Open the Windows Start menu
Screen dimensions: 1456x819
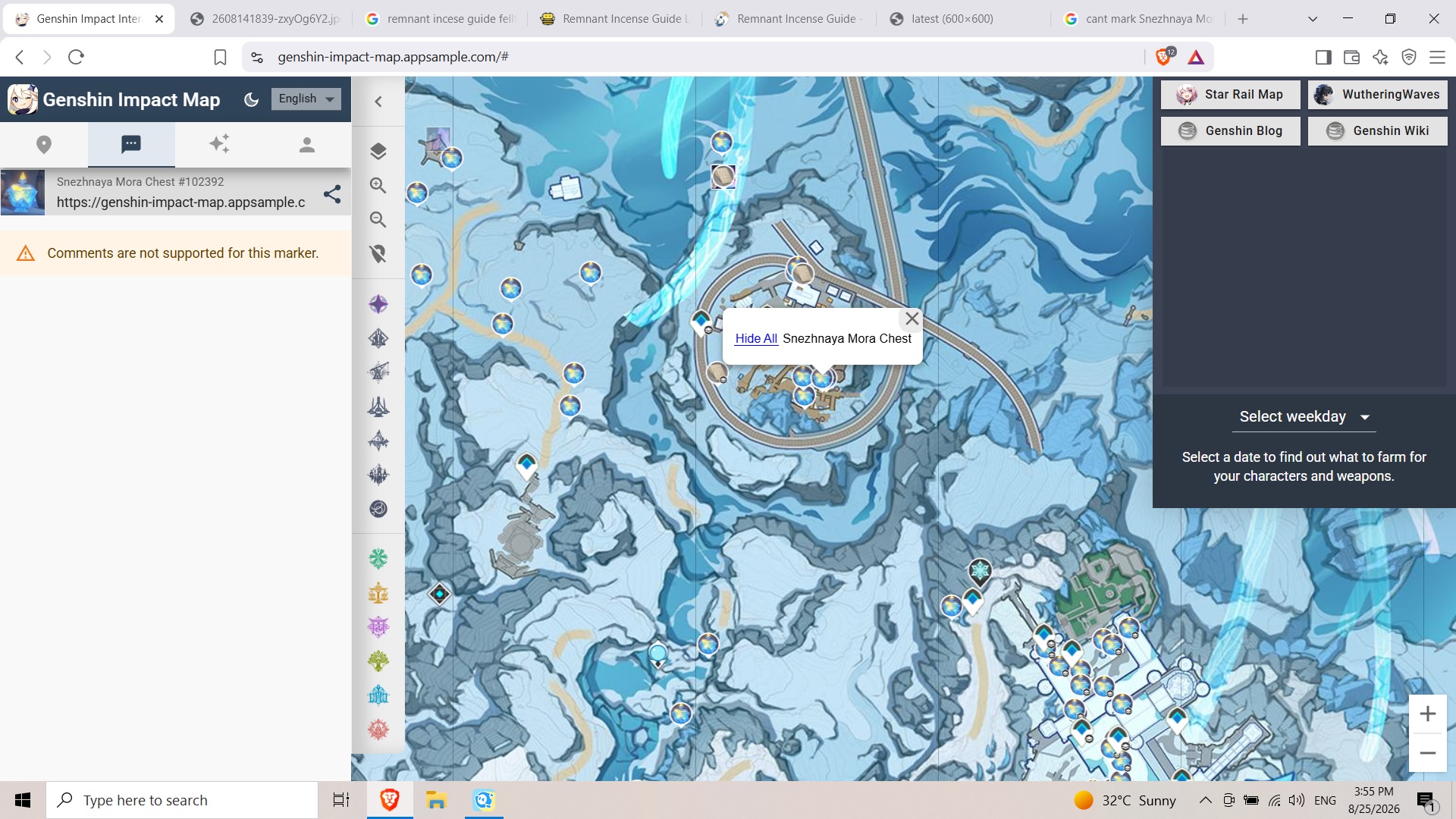[23, 800]
